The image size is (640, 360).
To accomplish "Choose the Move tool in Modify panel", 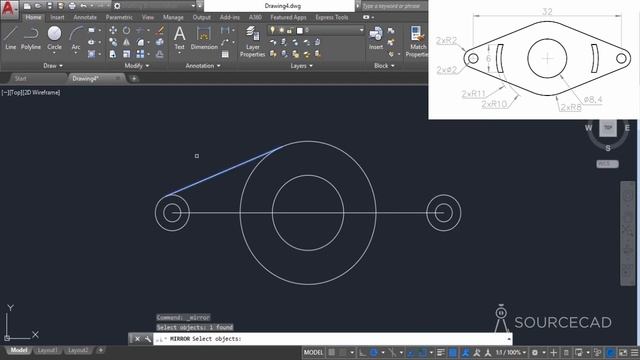I will point(113,30).
